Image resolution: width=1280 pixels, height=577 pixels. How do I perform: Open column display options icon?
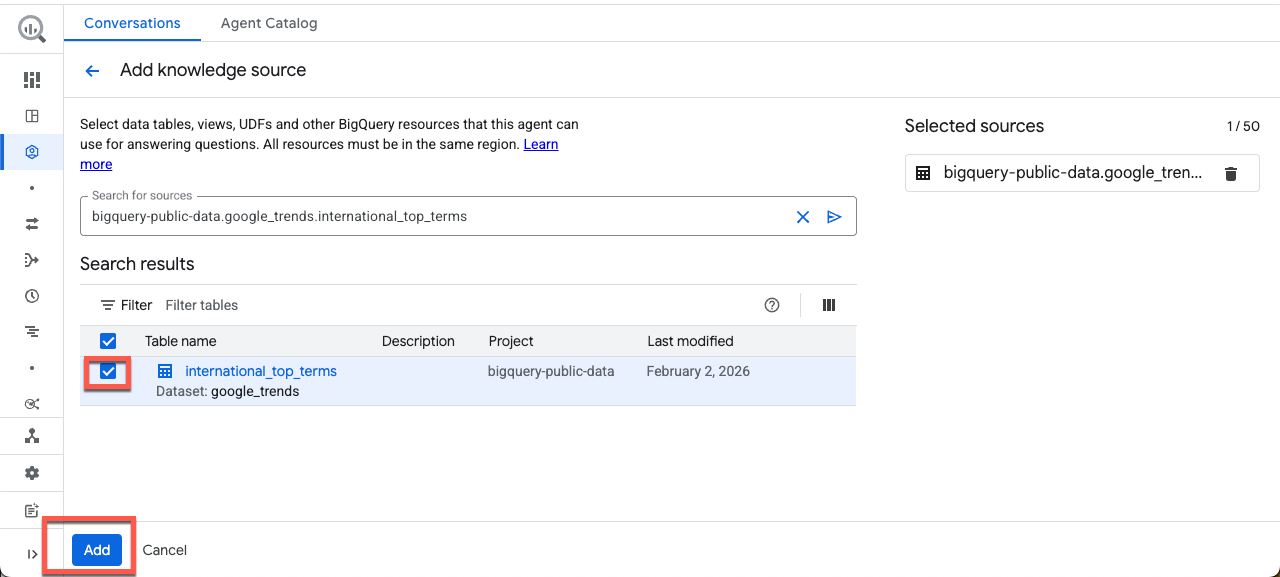[829, 305]
